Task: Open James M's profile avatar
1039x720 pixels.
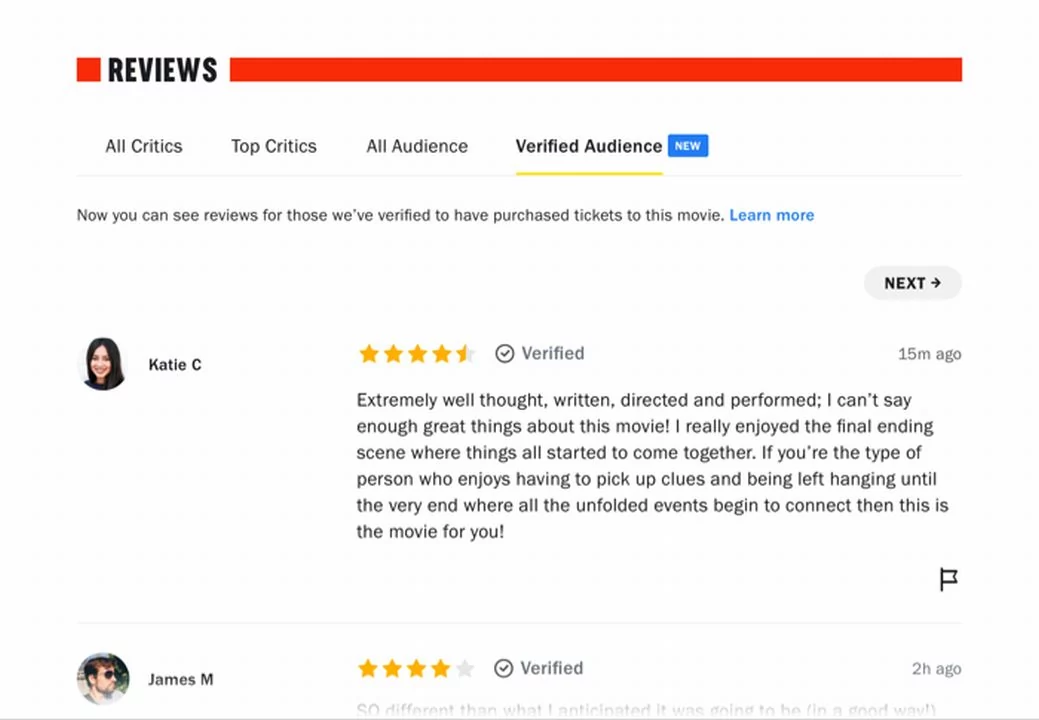Action: pos(103,678)
